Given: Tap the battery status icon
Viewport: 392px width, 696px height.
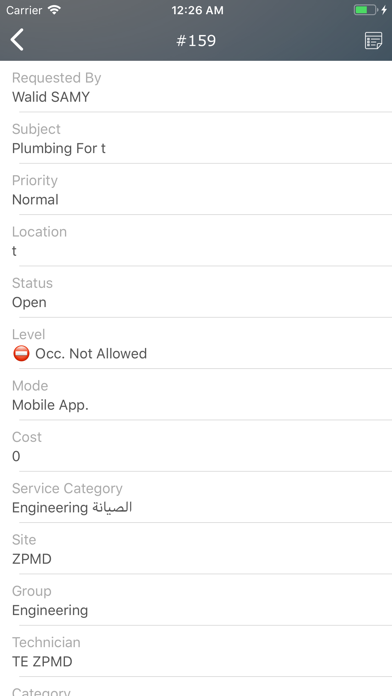Looking at the screenshot, I should click(x=366, y=10).
